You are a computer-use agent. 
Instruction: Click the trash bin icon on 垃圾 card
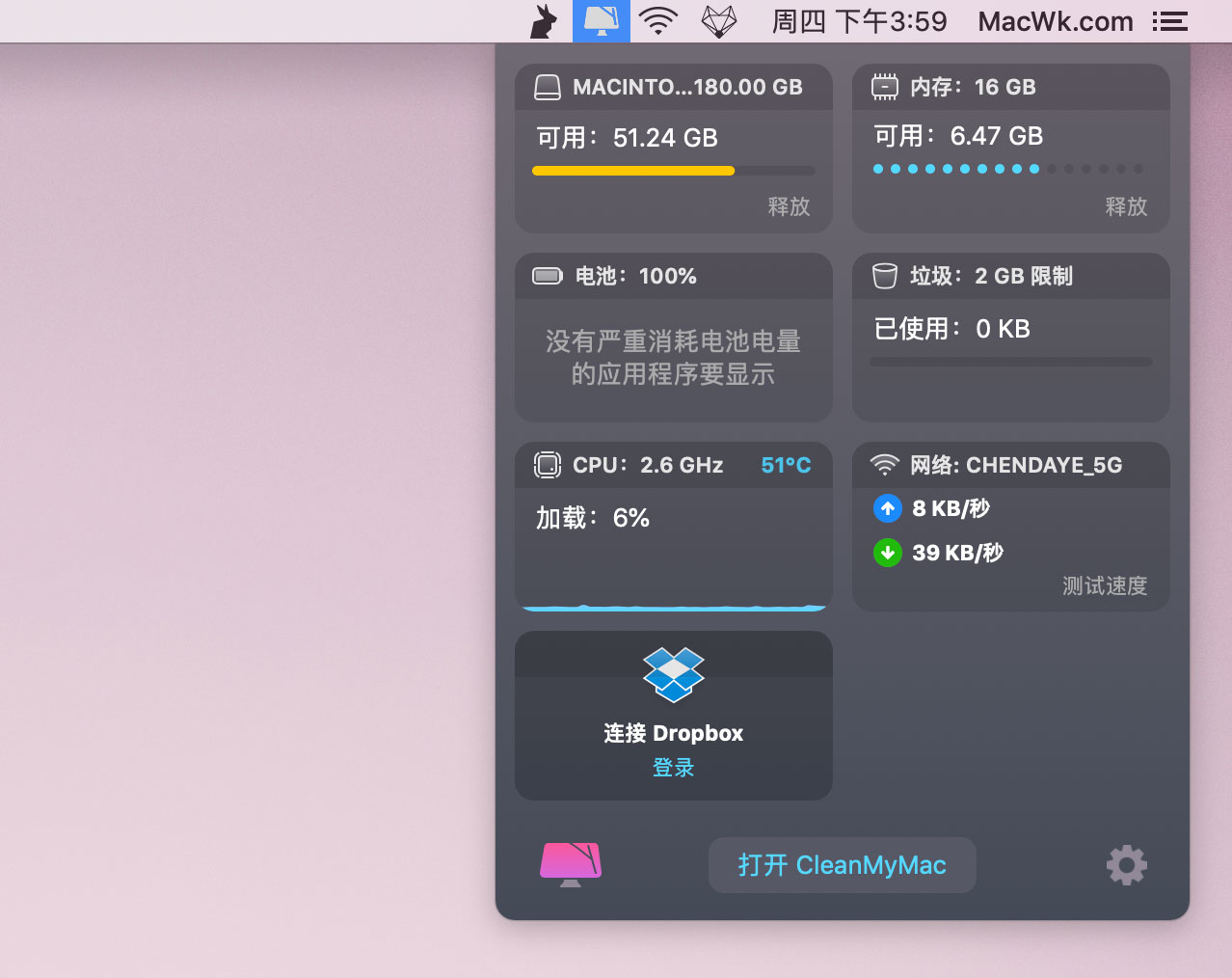pos(884,276)
